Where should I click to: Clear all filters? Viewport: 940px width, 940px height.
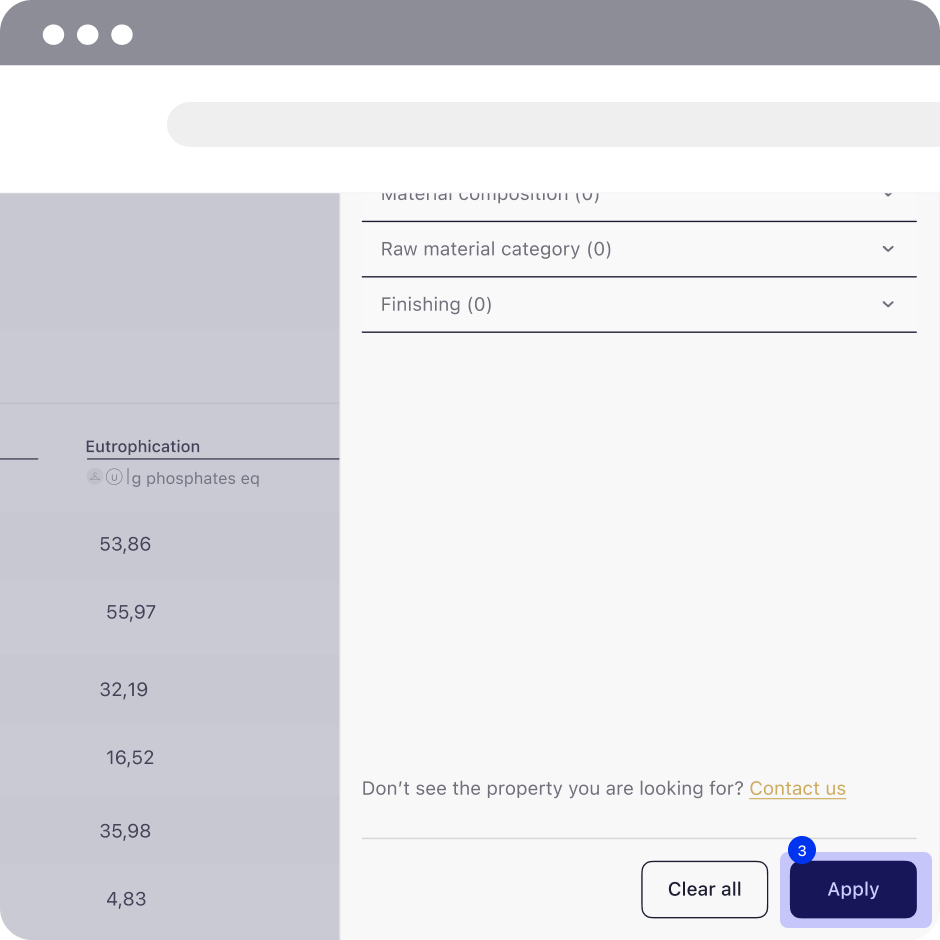pos(704,889)
